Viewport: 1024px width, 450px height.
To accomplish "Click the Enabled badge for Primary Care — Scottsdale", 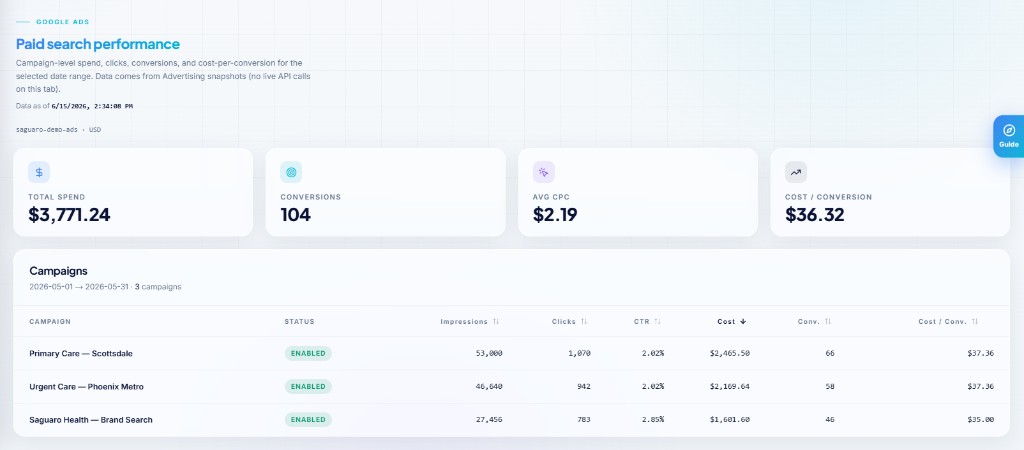I will click(308, 353).
